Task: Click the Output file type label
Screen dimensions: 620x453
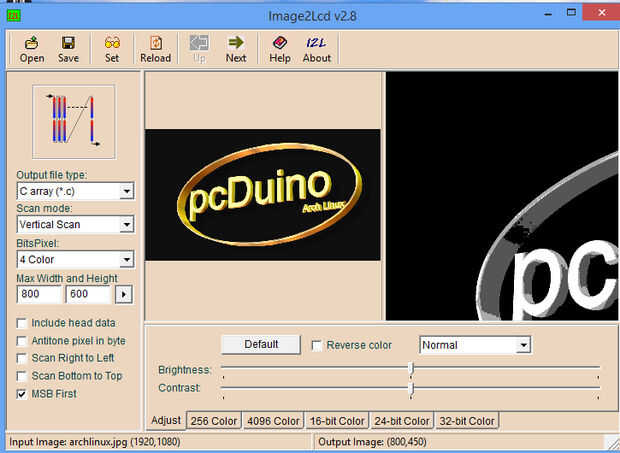Action: point(51,175)
